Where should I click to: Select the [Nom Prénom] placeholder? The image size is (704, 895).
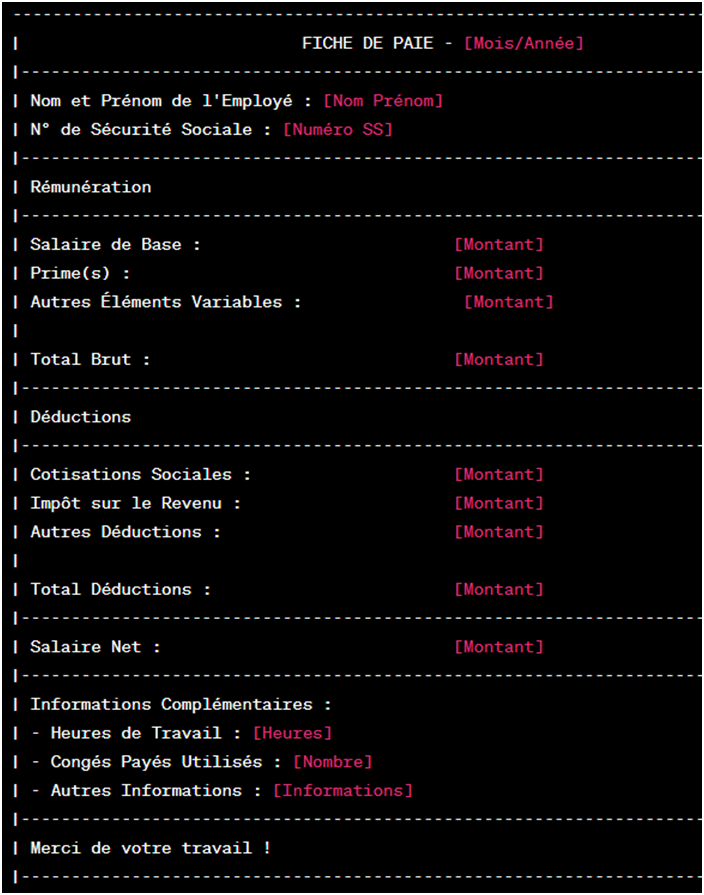383,101
